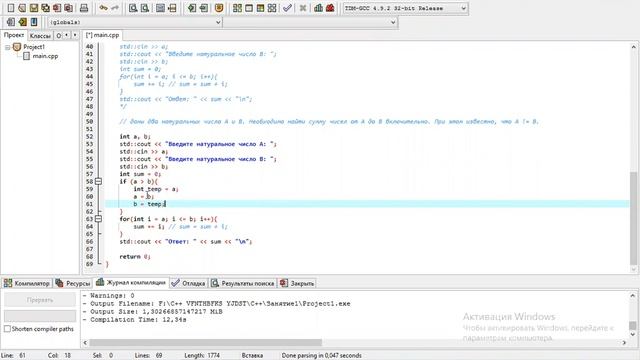This screenshot has height=360, width=640.
Task: Click the Compile and Run icon
Action: click(260, 8)
